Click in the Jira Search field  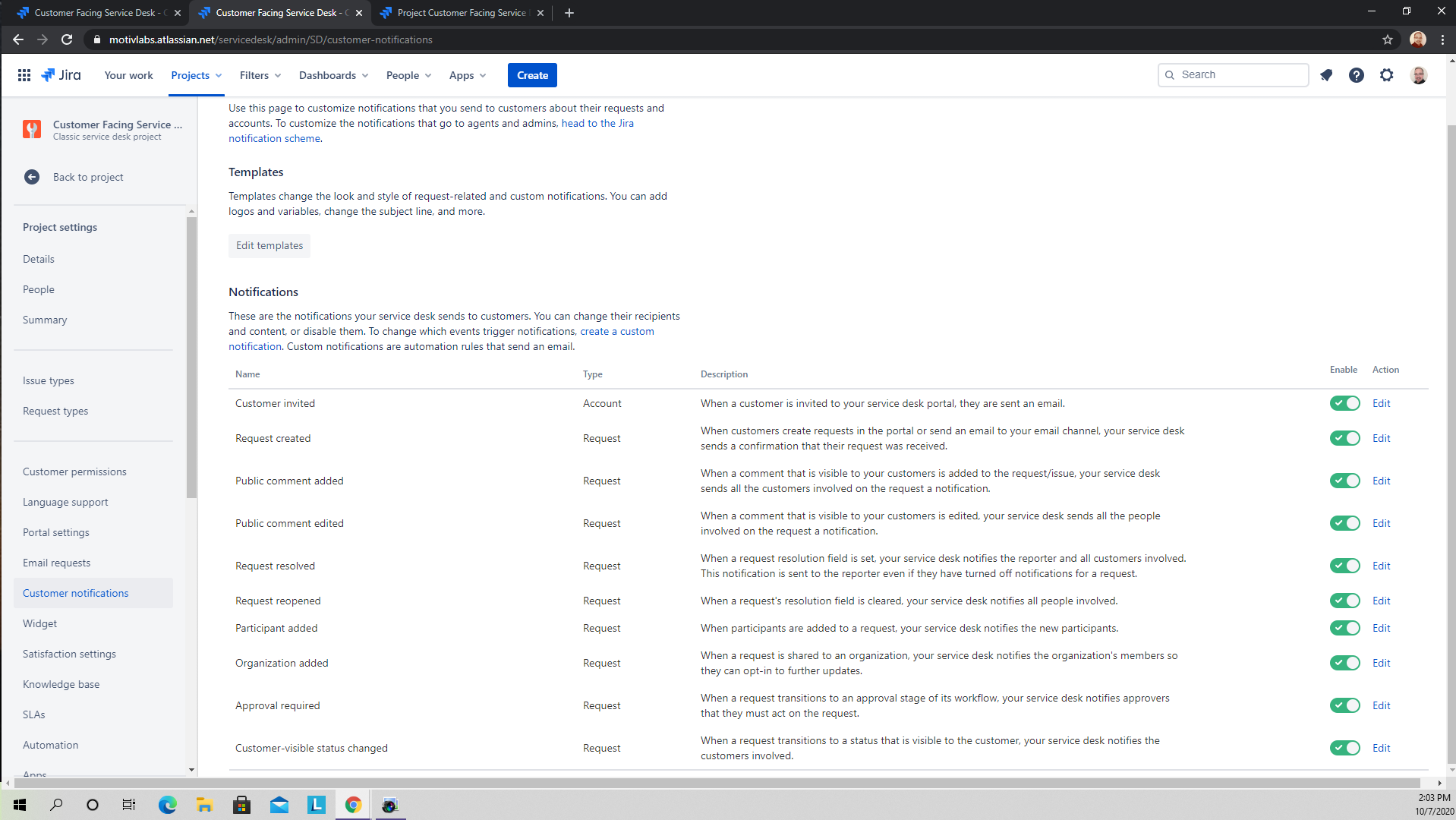[x=1234, y=74]
